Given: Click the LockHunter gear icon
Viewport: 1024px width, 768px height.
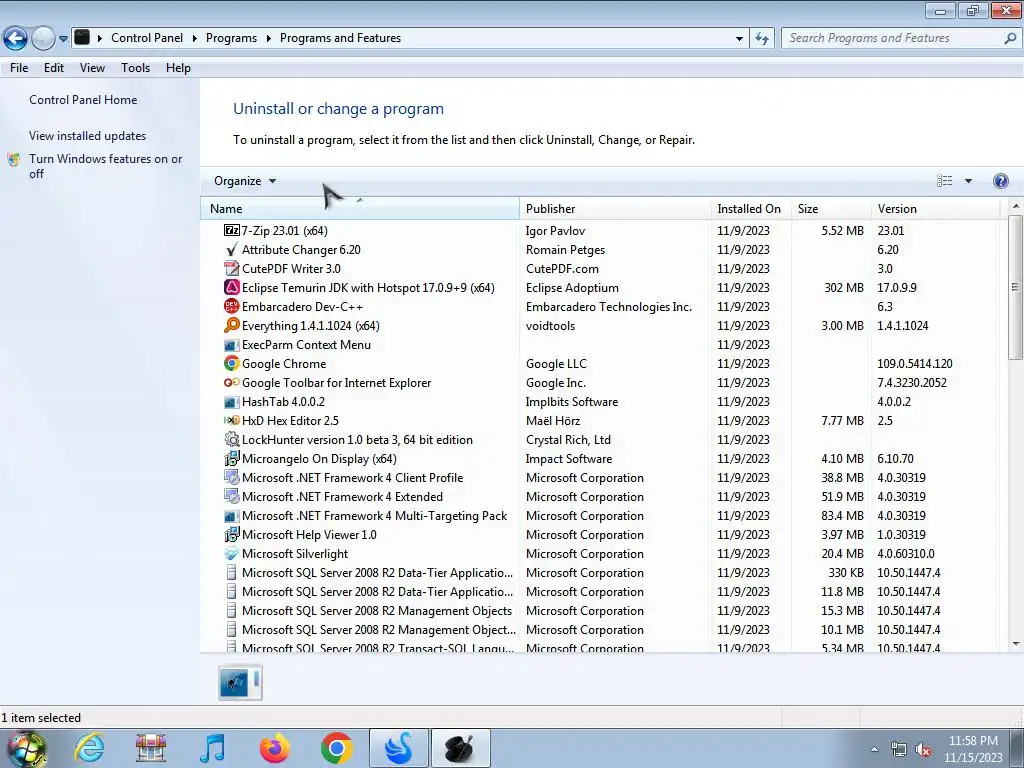Looking at the screenshot, I should [x=231, y=440].
